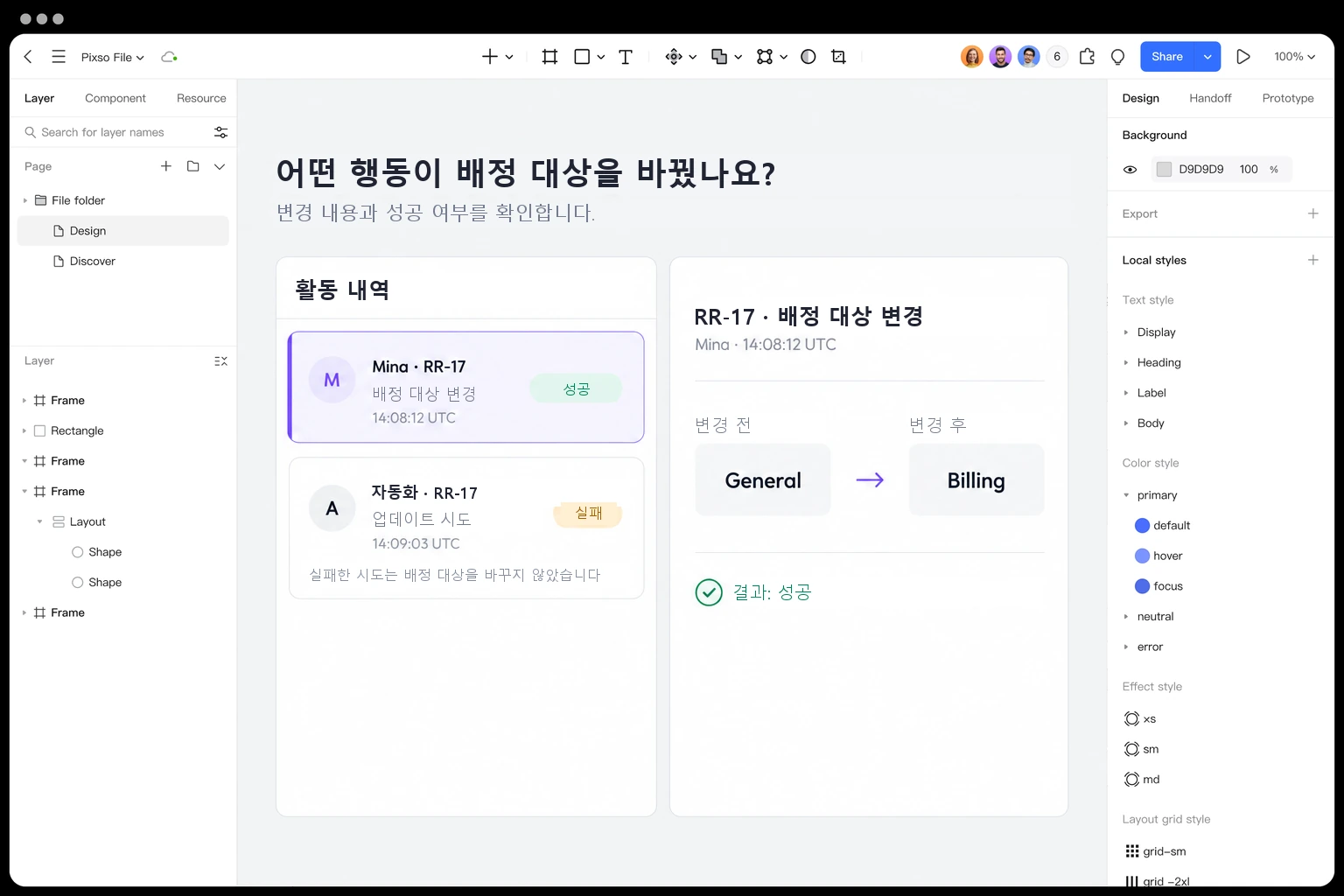Viewport: 1344px width, 896px height.
Task: Click the Share button
Action: pyautogui.click(x=1167, y=57)
